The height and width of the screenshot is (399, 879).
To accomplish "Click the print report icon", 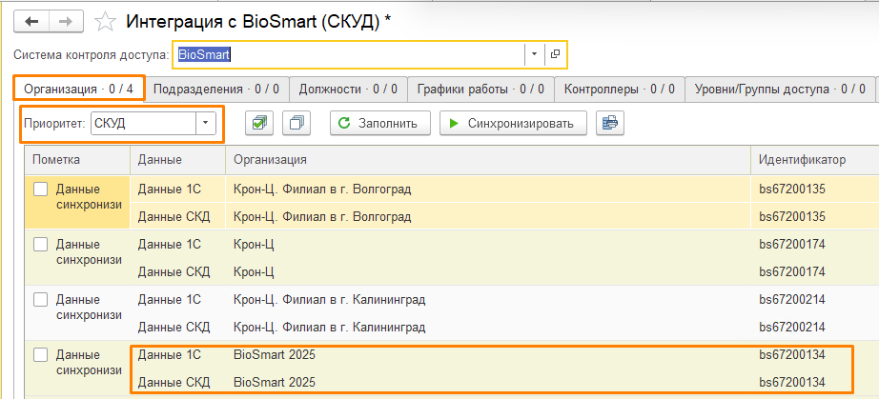I will point(610,123).
